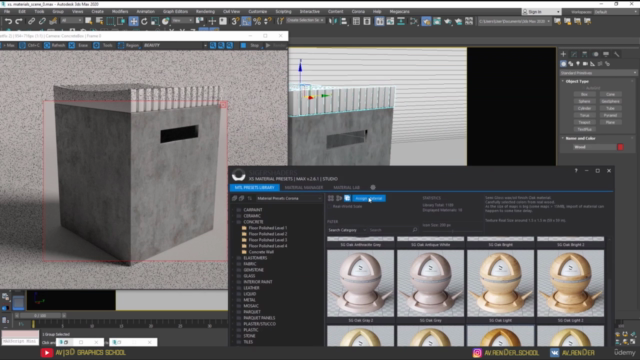Screen dimensions: 640x360
Task: Select the Link objects chain icon
Action: pyautogui.click(x=31, y=21)
